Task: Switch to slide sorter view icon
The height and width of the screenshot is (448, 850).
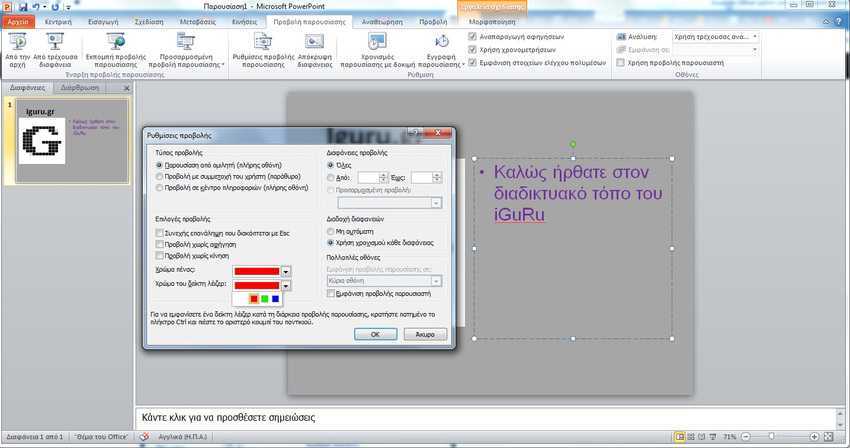Action: point(691,437)
